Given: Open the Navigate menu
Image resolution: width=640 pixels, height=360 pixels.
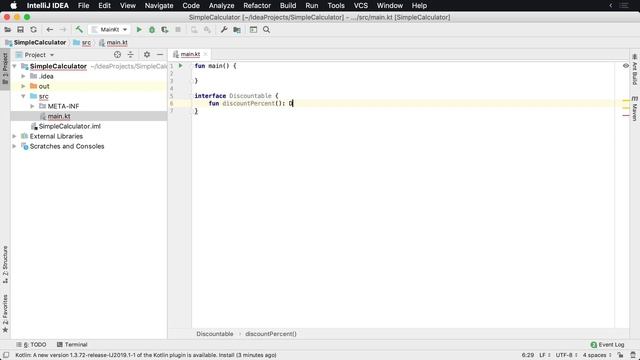Looking at the screenshot, I should pos(159,6).
